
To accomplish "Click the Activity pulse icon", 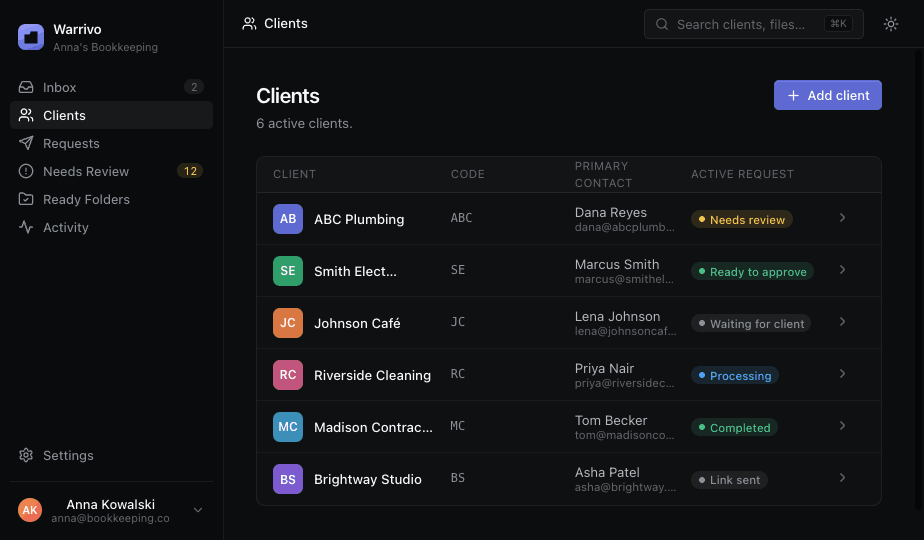I will pos(26,227).
